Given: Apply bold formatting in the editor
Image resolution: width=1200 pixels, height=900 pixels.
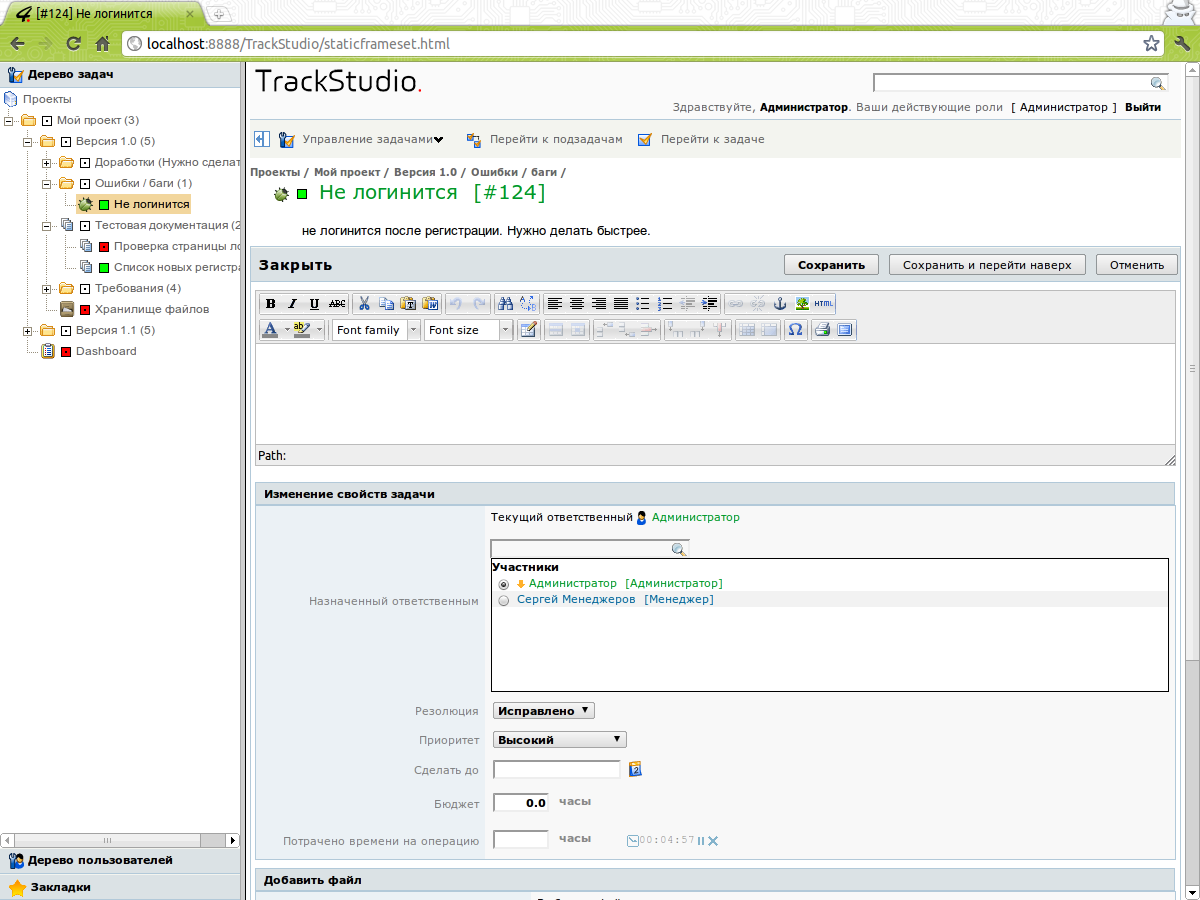Looking at the screenshot, I should click(x=271, y=304).
